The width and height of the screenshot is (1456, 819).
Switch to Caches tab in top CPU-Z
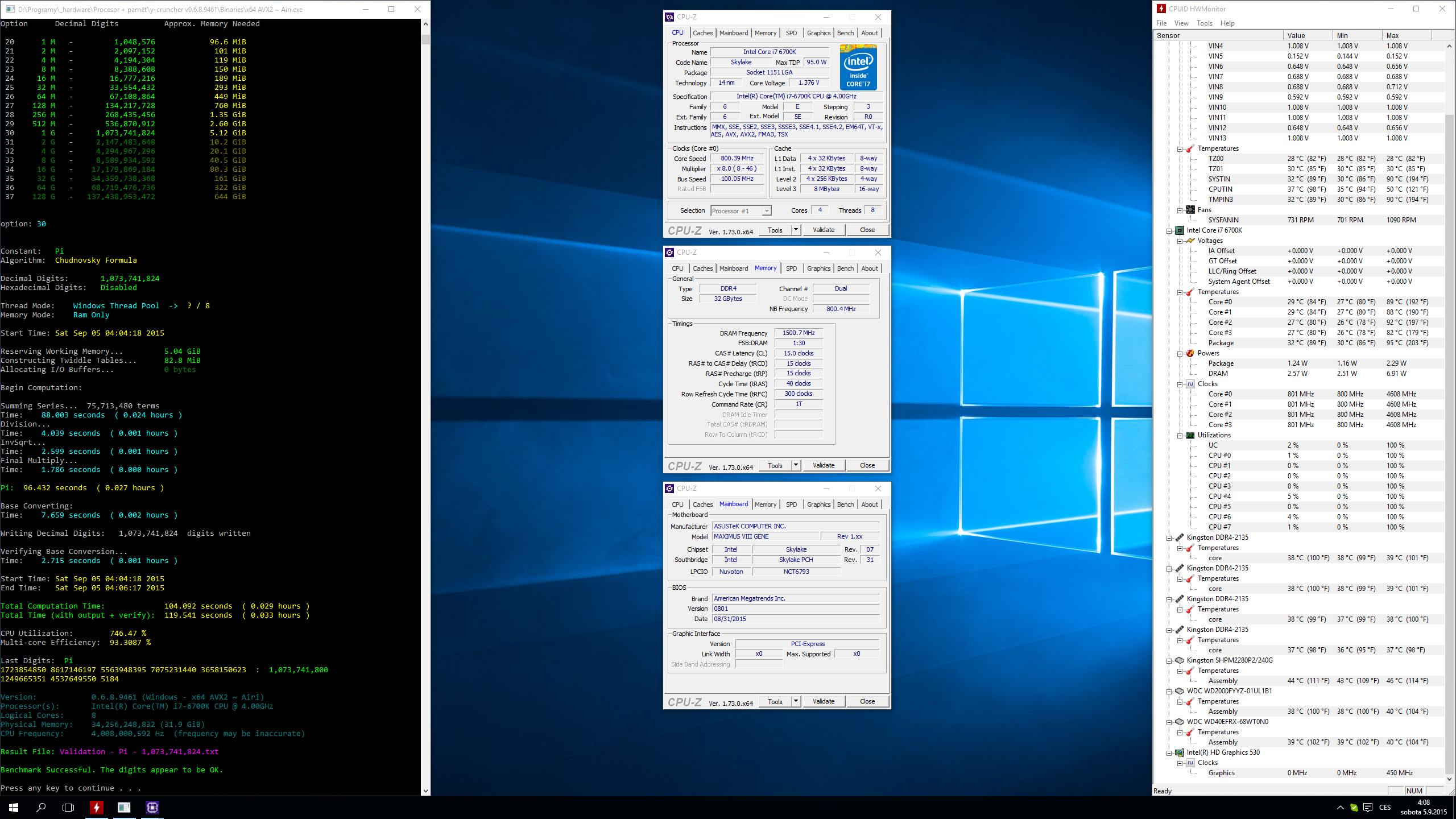(702, 33)
